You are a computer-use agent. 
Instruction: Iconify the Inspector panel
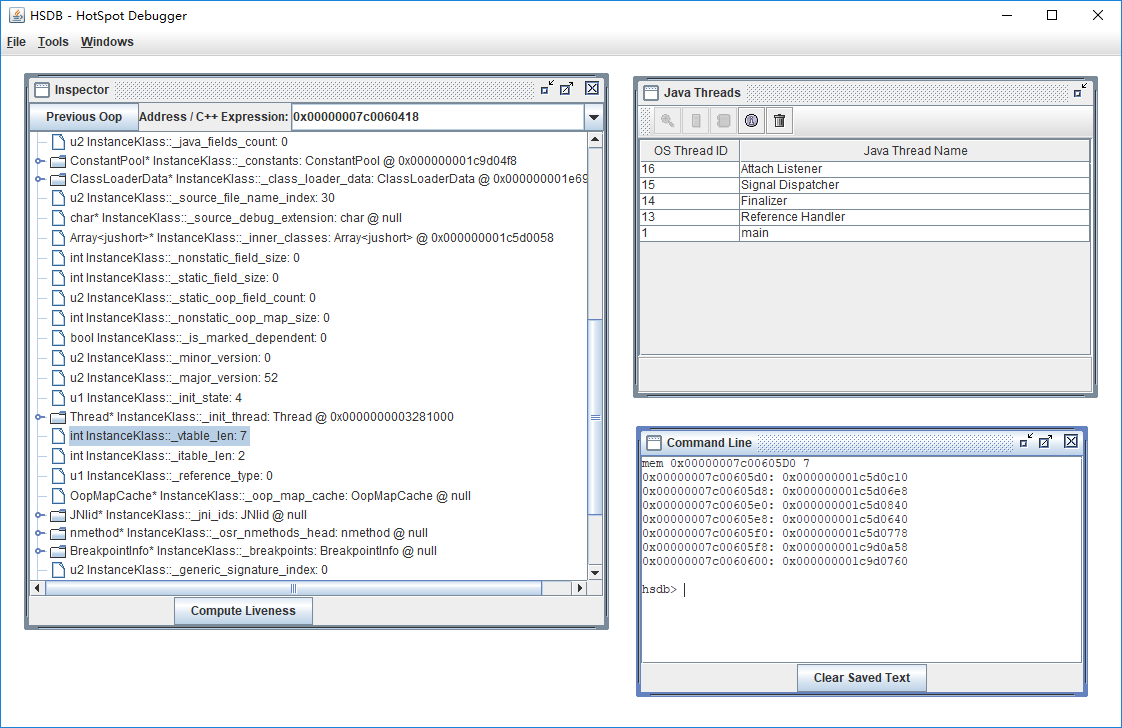click(x=547, y=89)
